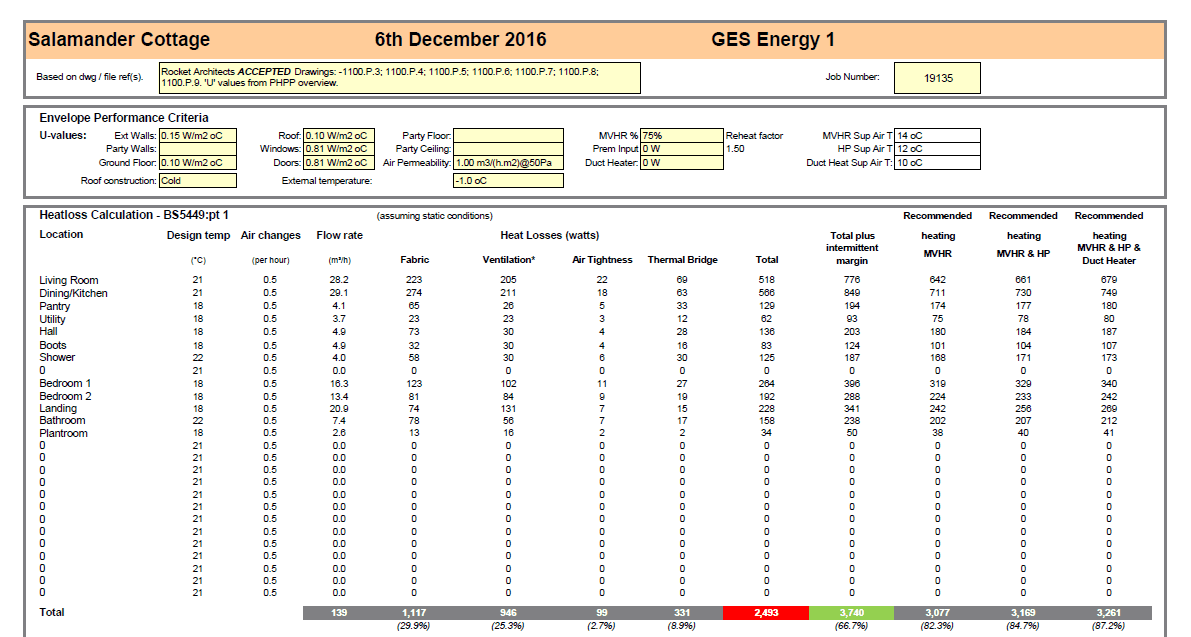Viewport: 1191px width, 637px height.
Task: Select the Job Number field 19135
Action: click(937, 78)
